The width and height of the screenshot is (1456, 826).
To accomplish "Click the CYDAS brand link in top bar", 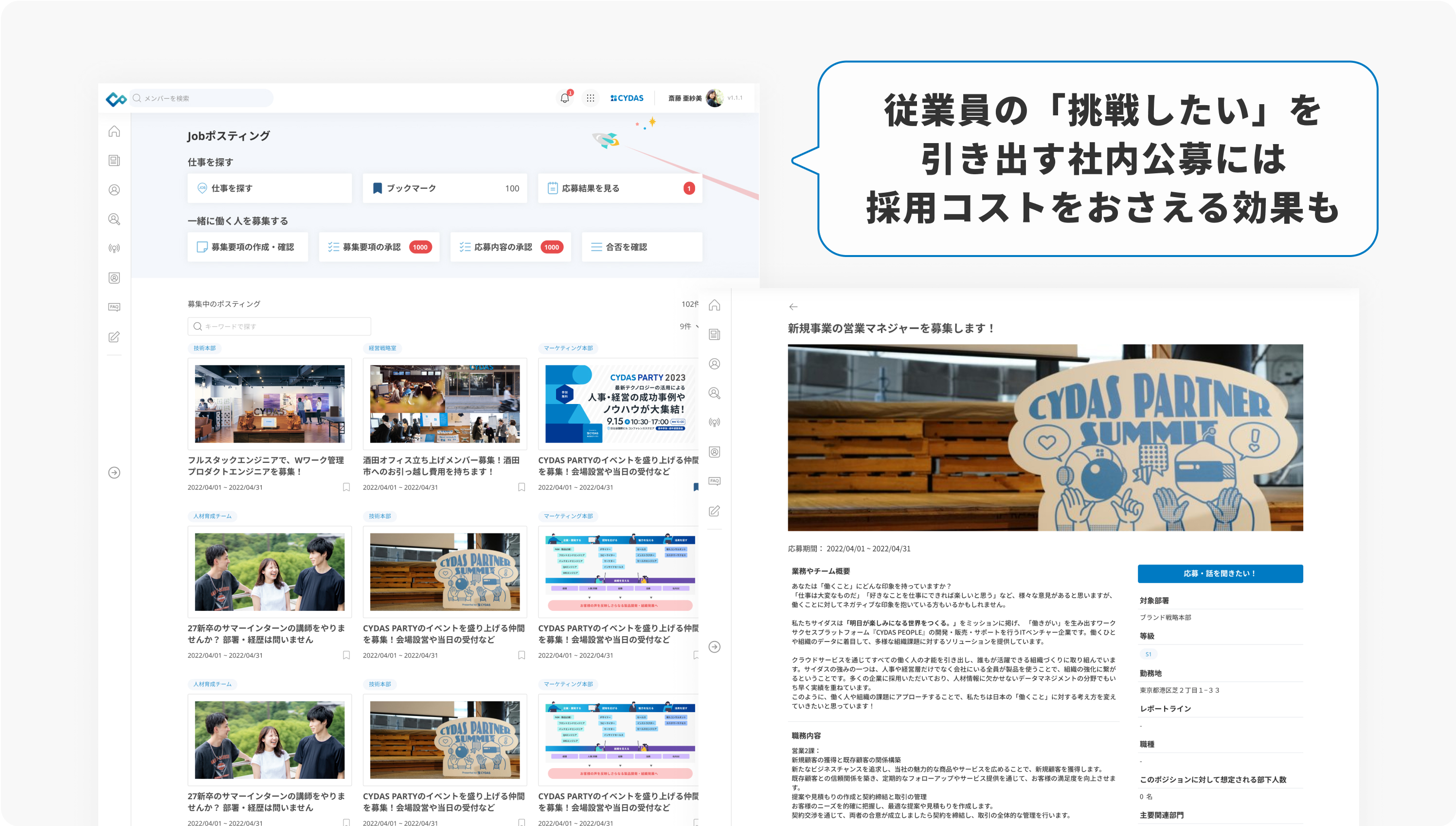I will tap(627, 98).
